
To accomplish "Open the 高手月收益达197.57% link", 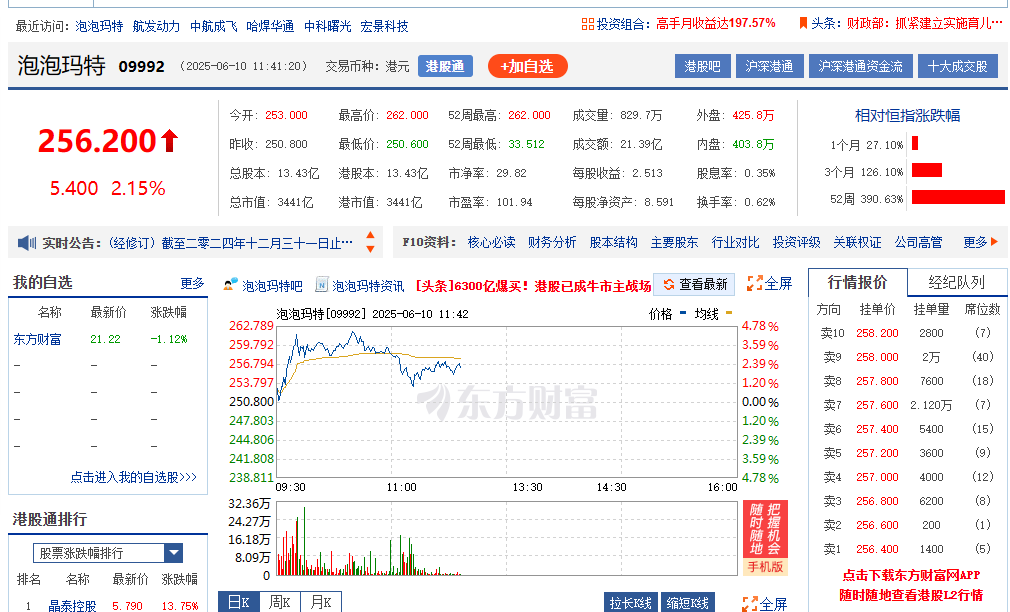I will [x=716, y=24].
